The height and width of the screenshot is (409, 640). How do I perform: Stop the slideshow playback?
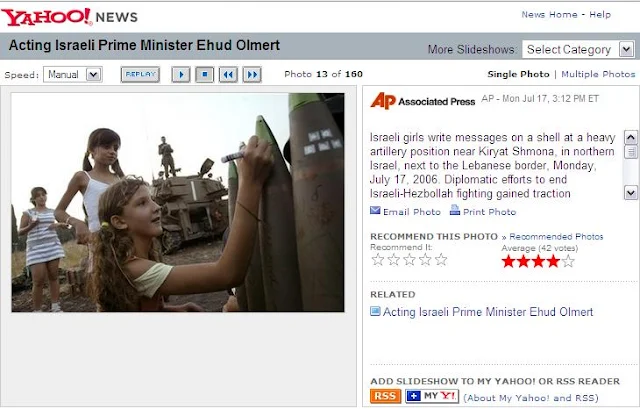[x=204, y=75]
